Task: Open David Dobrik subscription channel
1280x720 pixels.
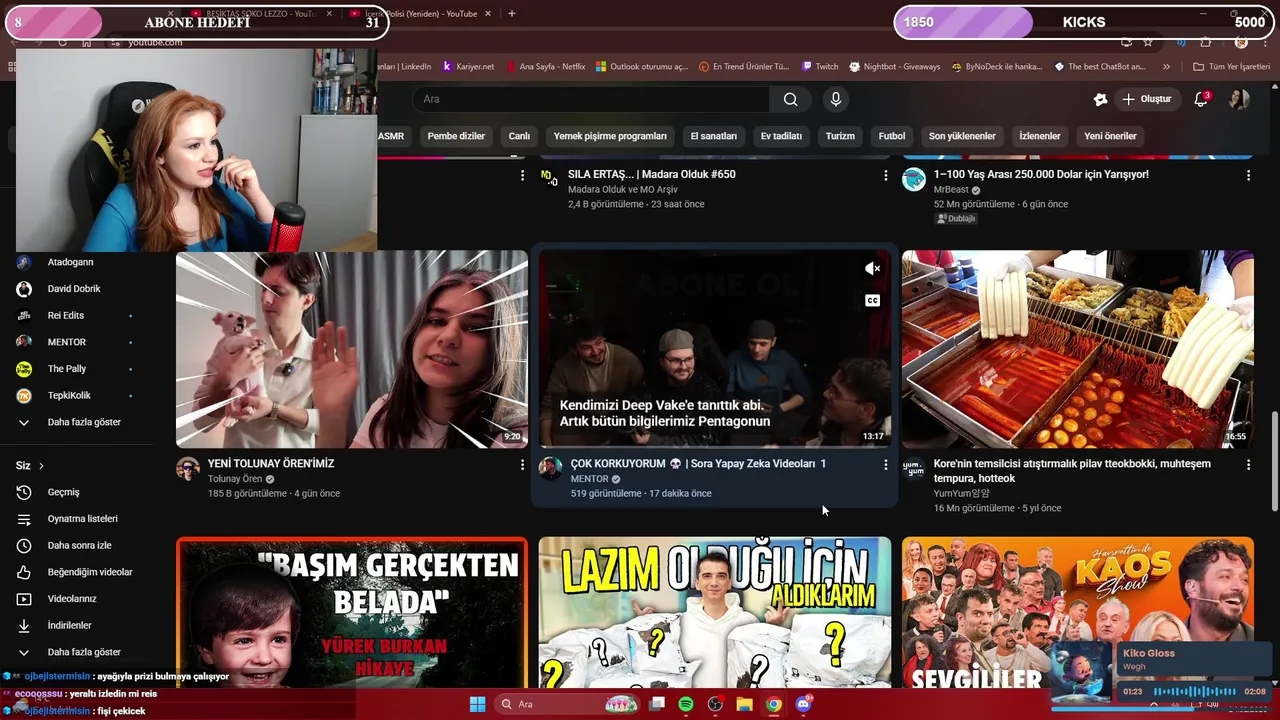Action: click(x=76, y=289)
